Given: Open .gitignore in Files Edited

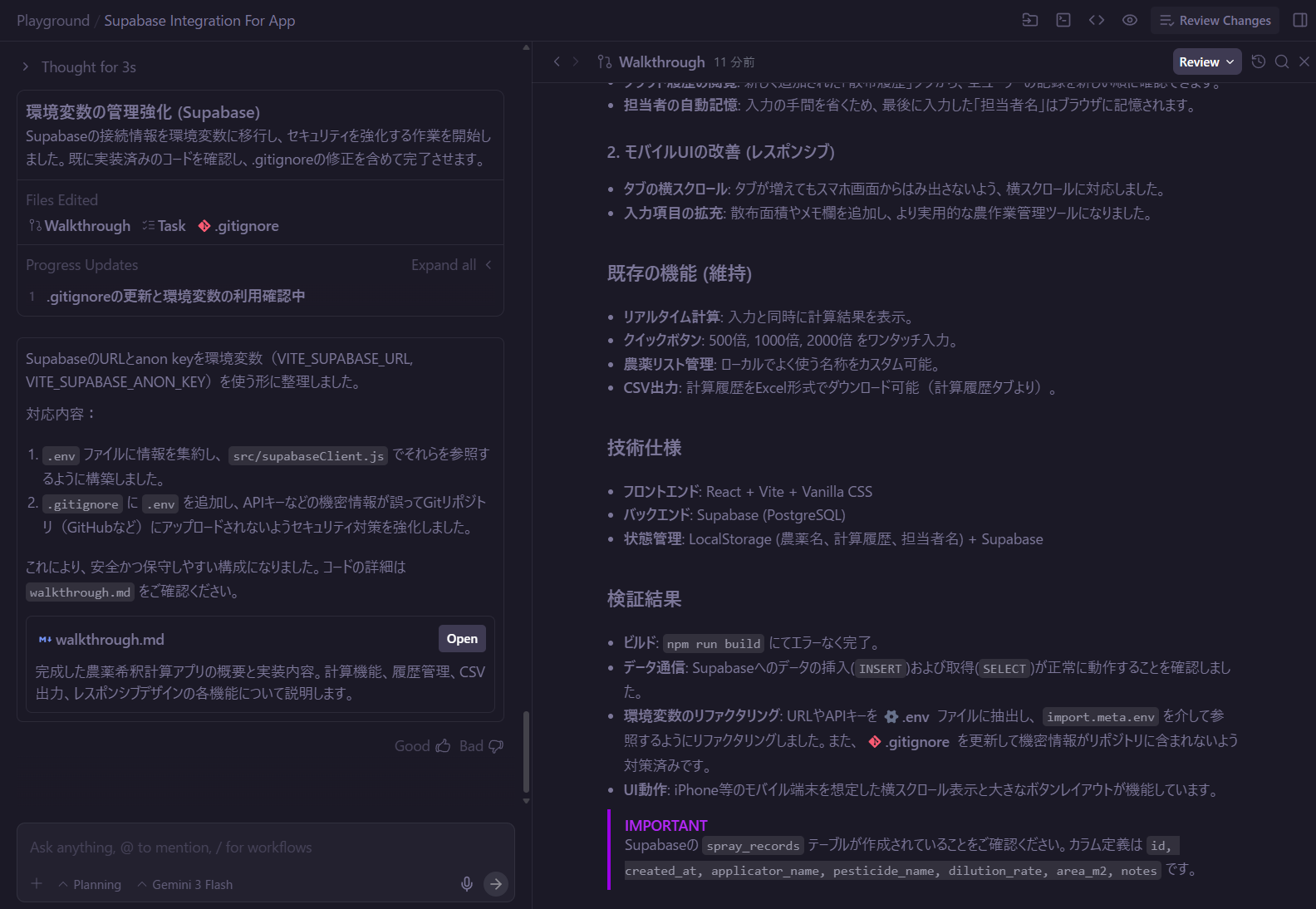Looking at the screenshot, I should (238, 226).
